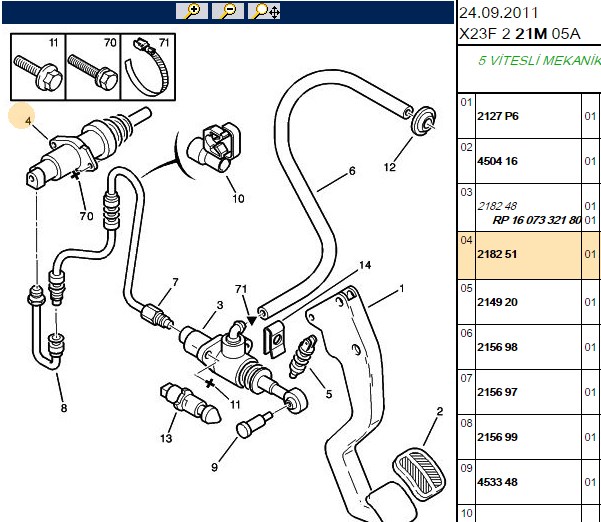Select part number 2127 P6
The width and height of the screenshot is (601, 522).
498,116
